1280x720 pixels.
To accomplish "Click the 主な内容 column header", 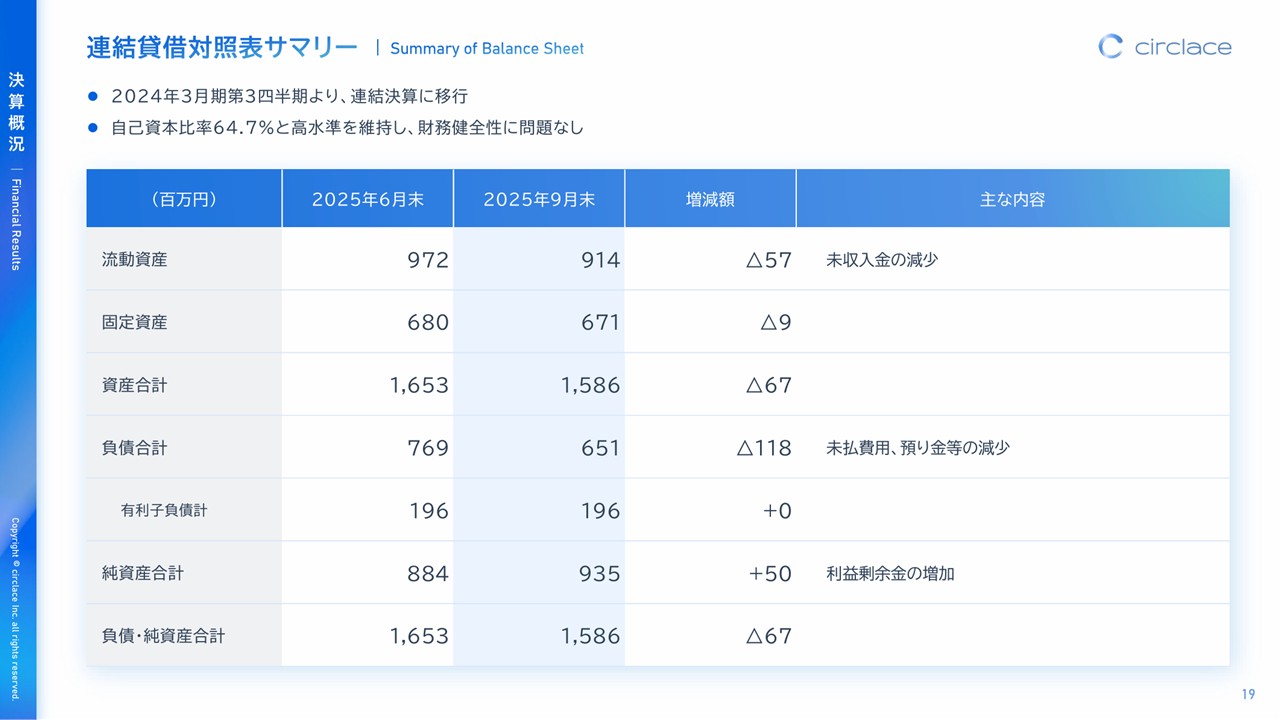I will (1012, 199).
